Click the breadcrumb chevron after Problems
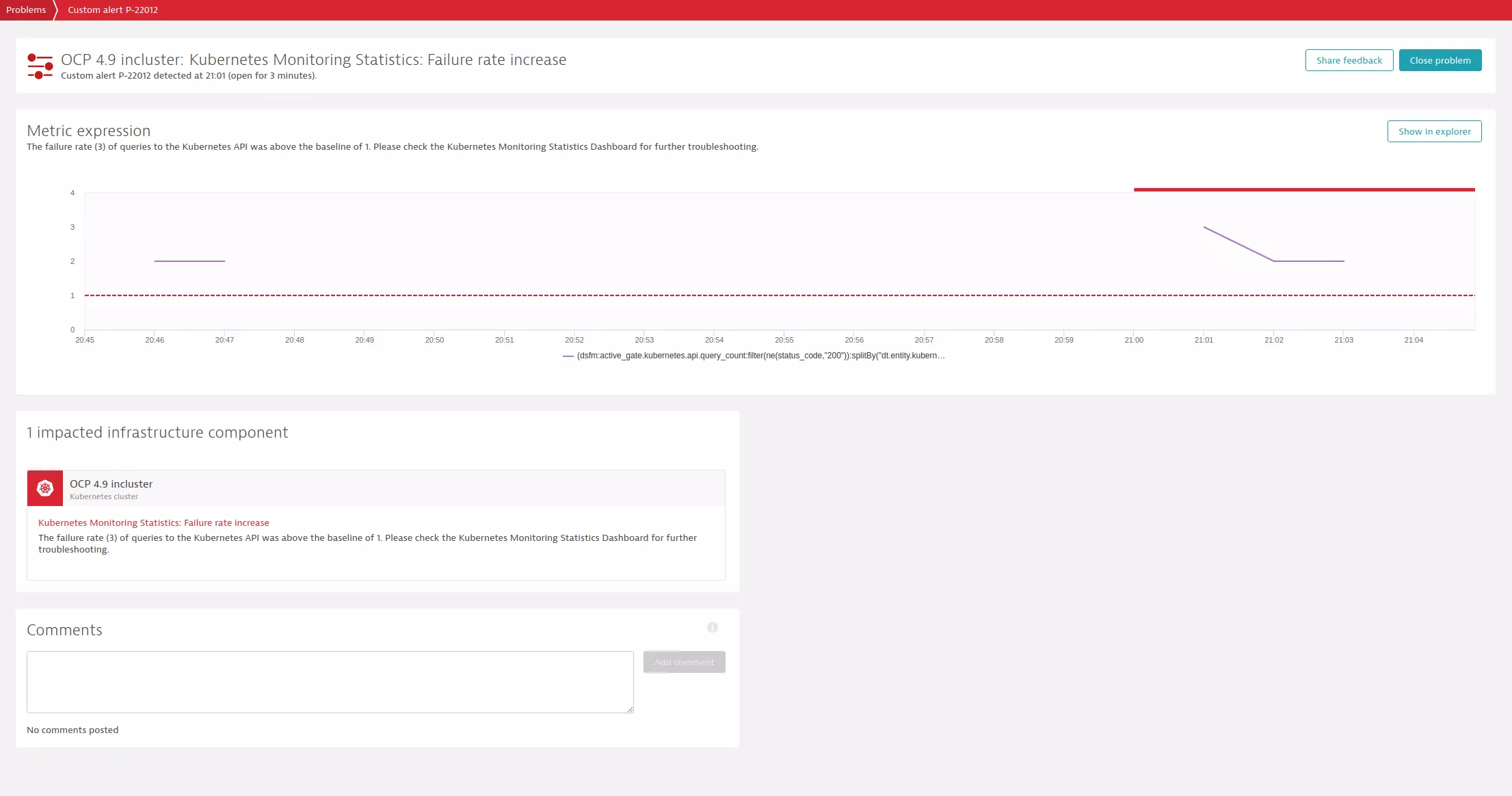1512x796 pixels. point(55,10)
